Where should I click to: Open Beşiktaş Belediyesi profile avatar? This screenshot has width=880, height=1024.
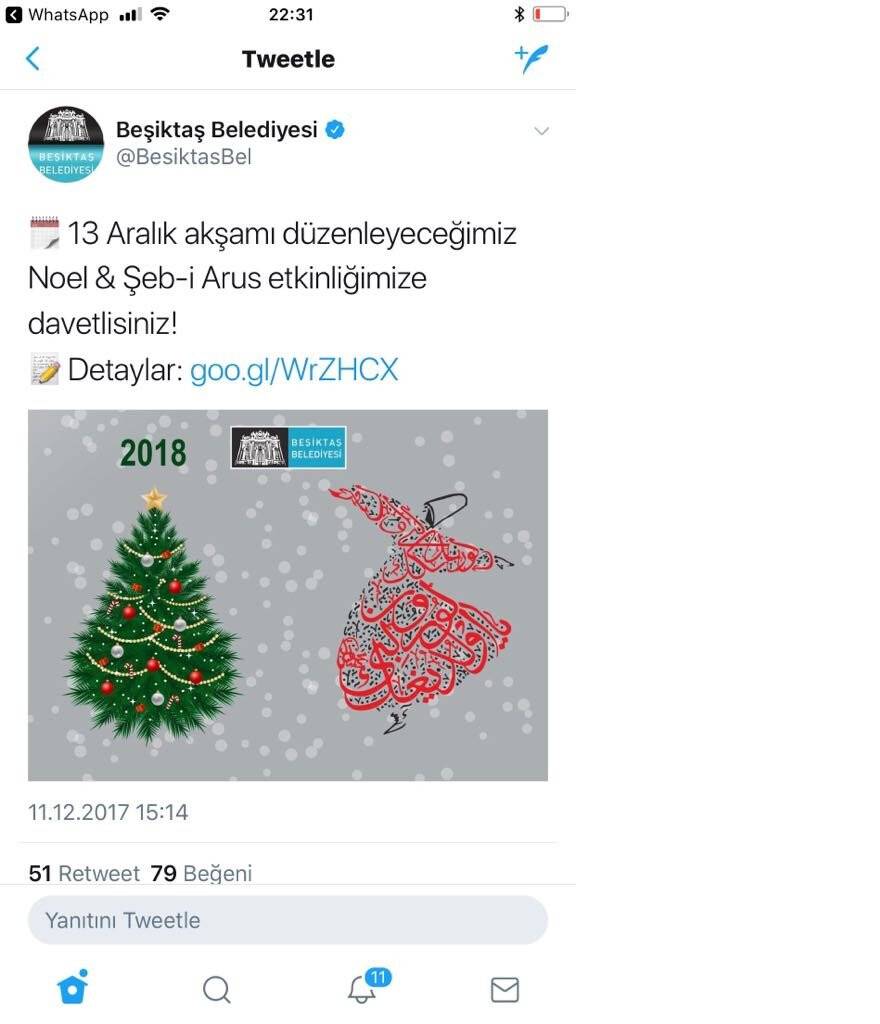coord(66,144)
